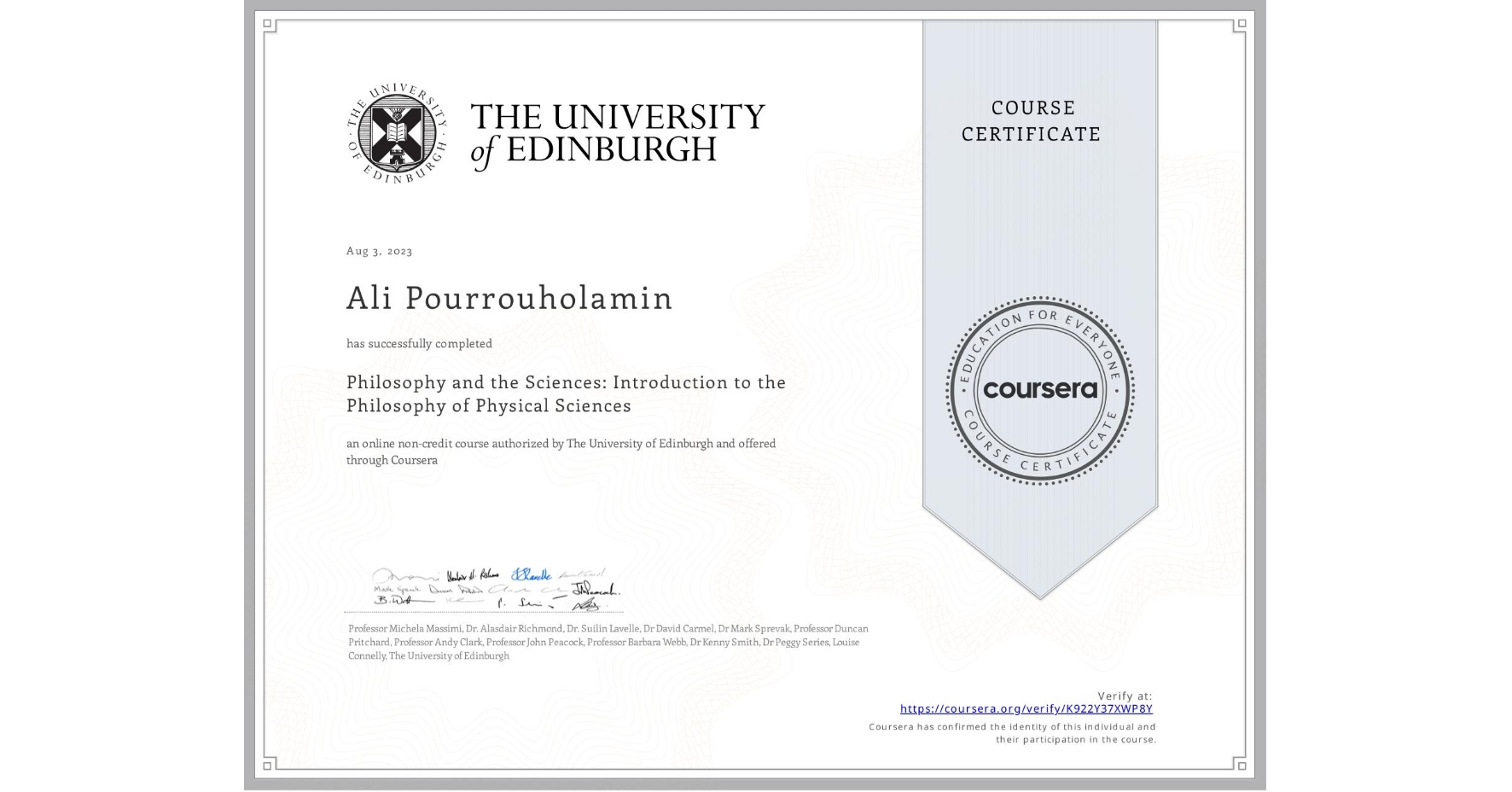Click the 'has successfully completed' subtitle

(420, 343)
